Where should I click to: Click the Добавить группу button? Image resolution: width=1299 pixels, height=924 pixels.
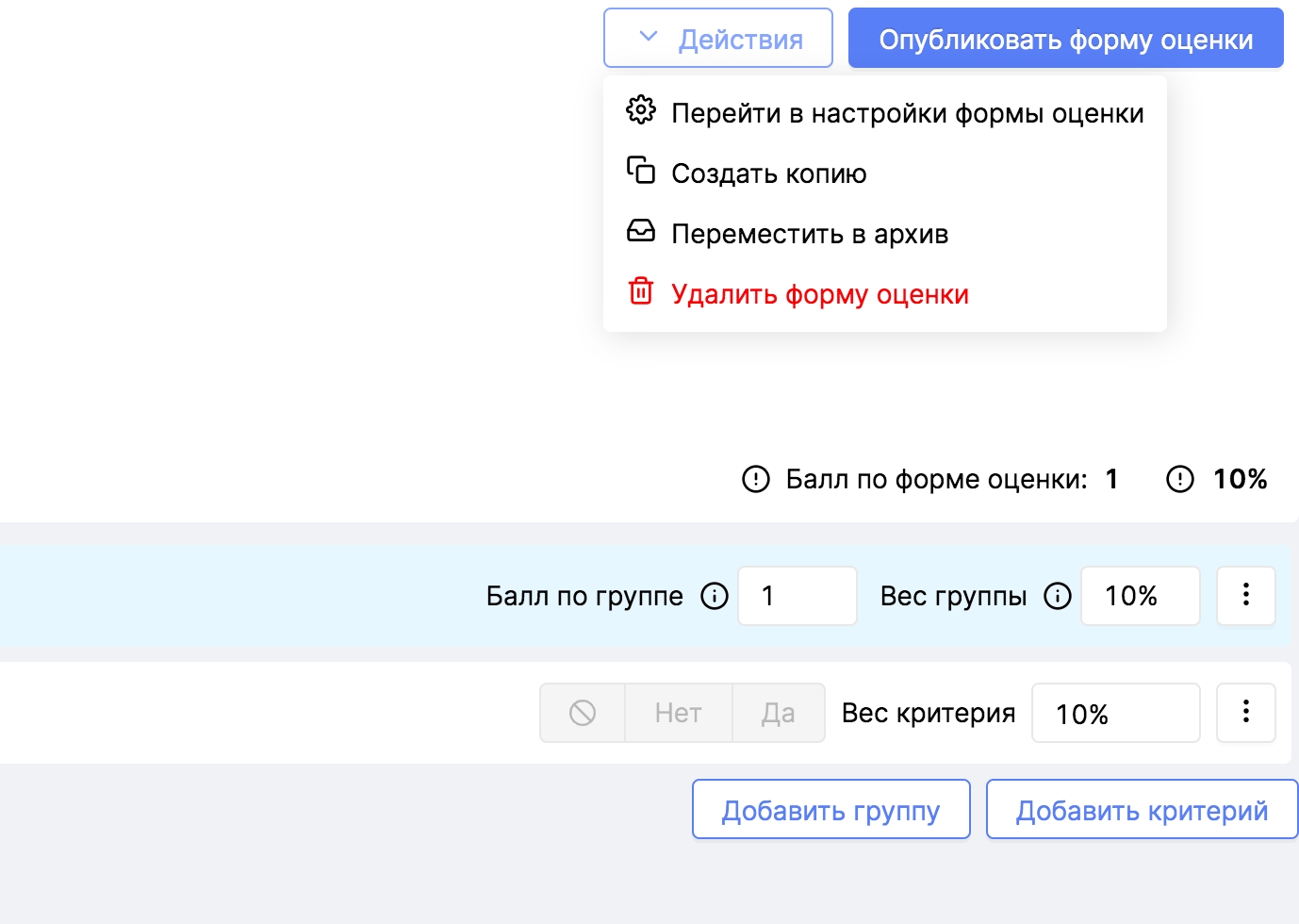click(x=830, y=810)
